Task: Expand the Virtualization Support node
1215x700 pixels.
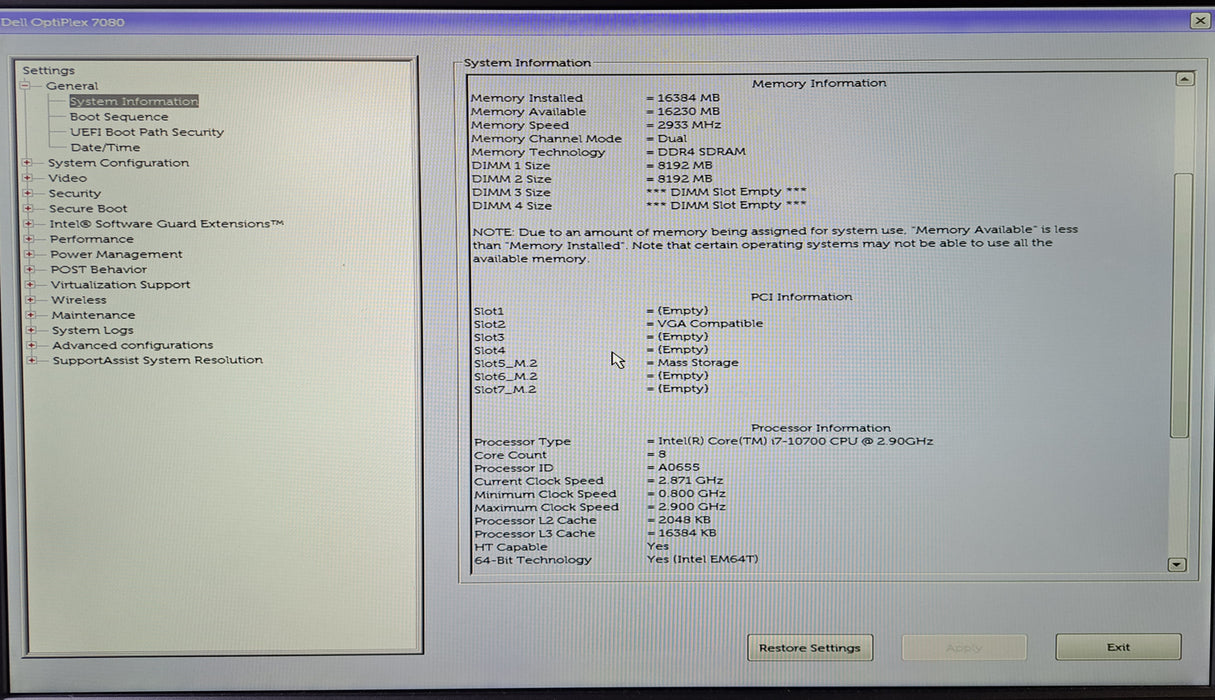Action: [30, 284]
